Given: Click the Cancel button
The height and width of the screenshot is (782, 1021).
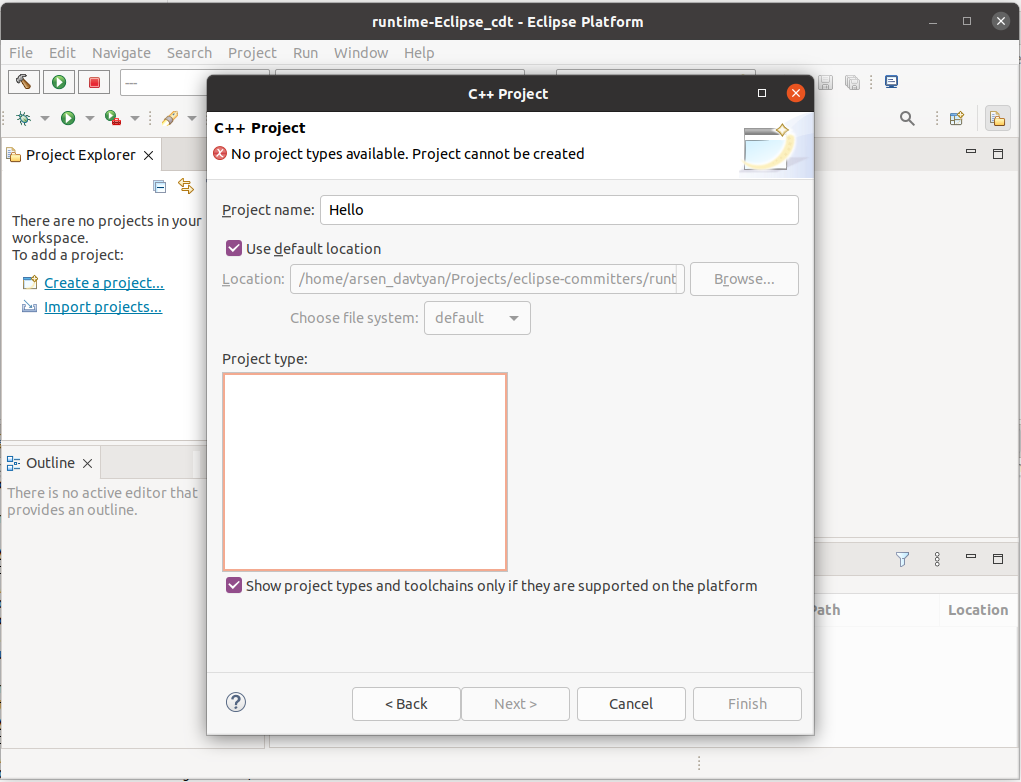Looking at the screenshot, I should coord(631,704).
